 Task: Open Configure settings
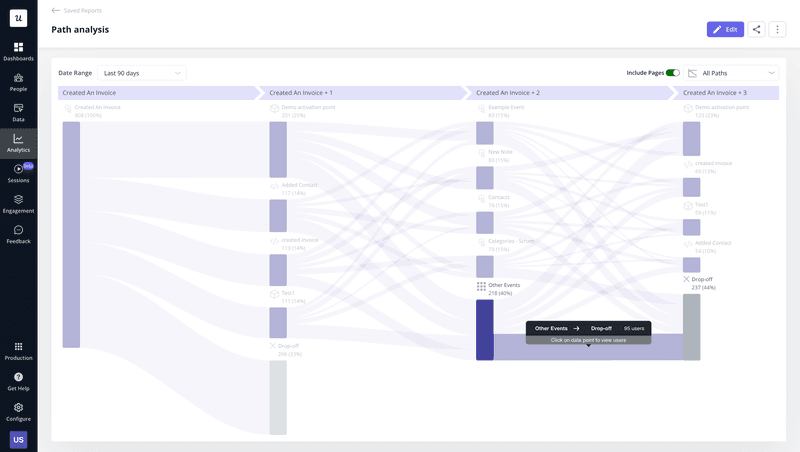[x=18, y=412]
